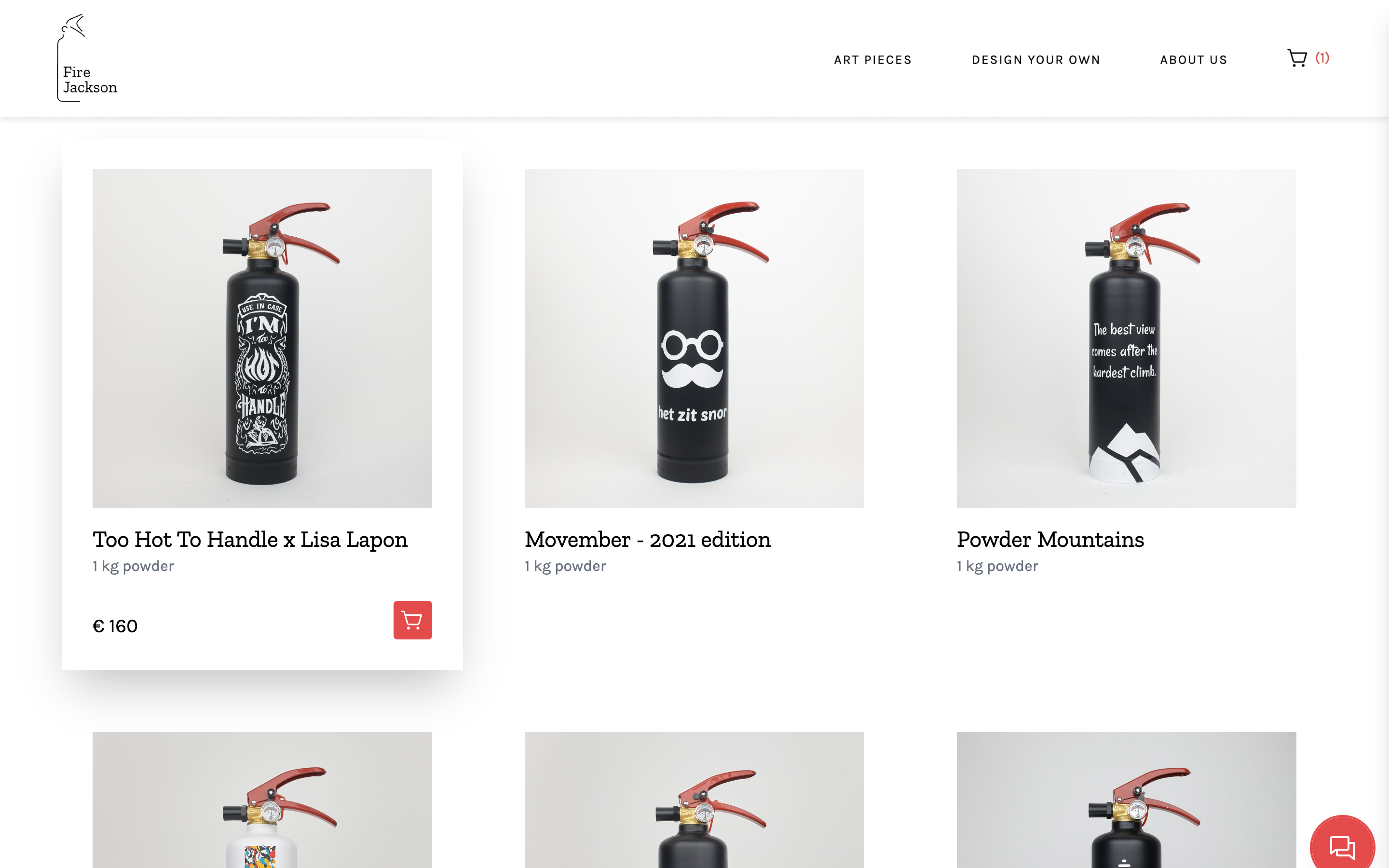Click Too Hot To Handle x Lisa Lapon title
The image size is (1389, 868).
point(250,540)
